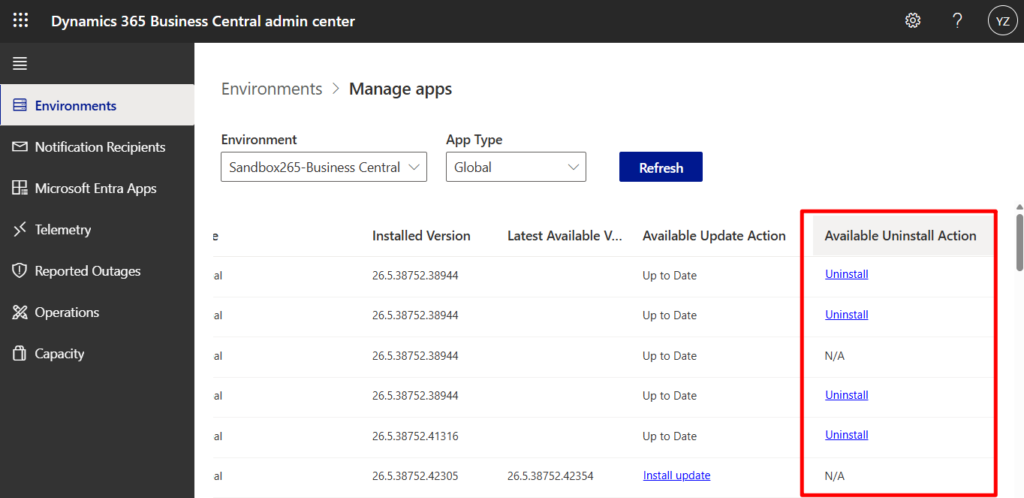The height and width of the screenshot is (498, 1024).
Task: Click the Telemetry icon in sidebar
Action: point(19,230)
